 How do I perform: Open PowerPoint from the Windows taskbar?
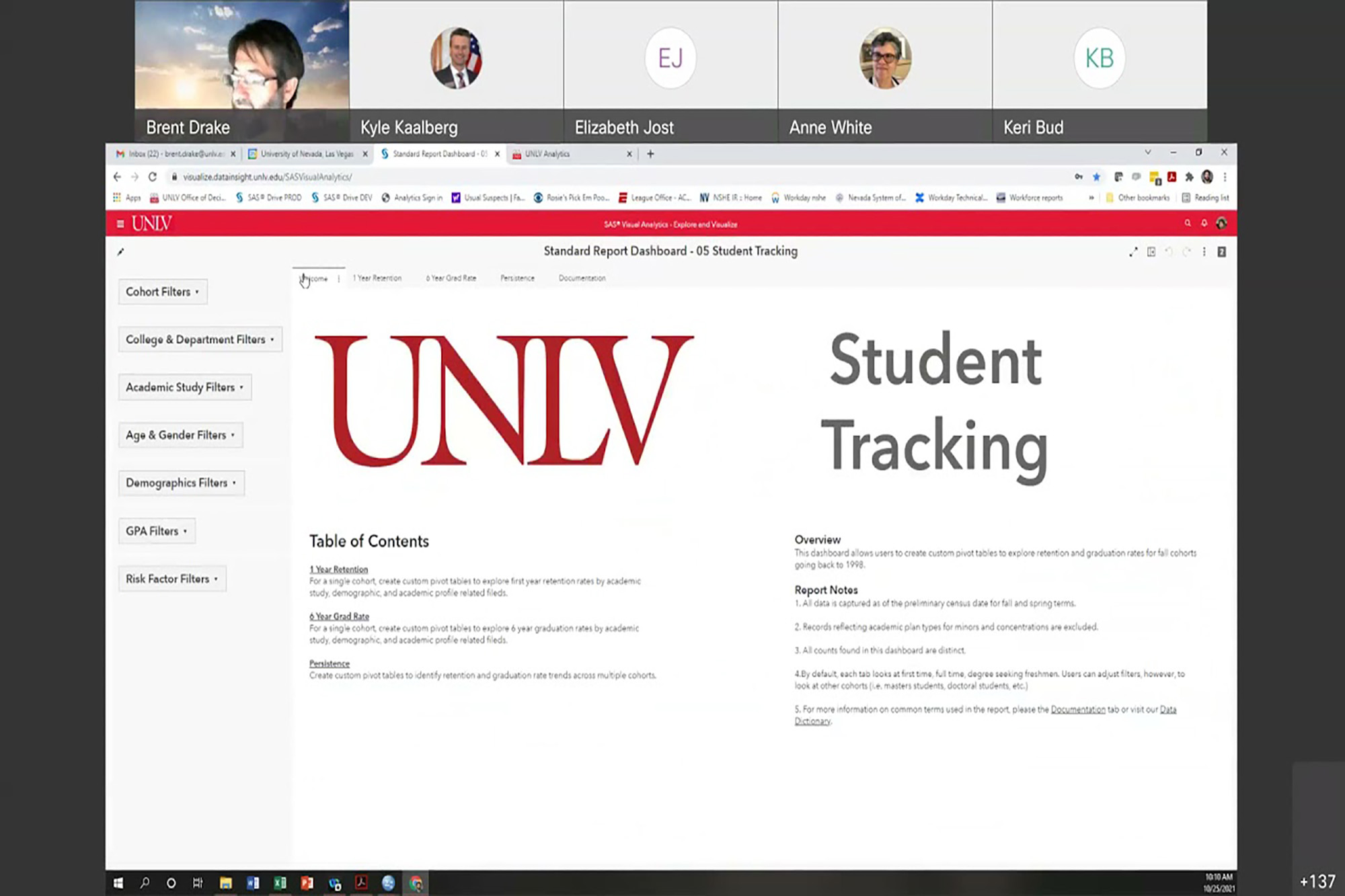coord(307,883)
